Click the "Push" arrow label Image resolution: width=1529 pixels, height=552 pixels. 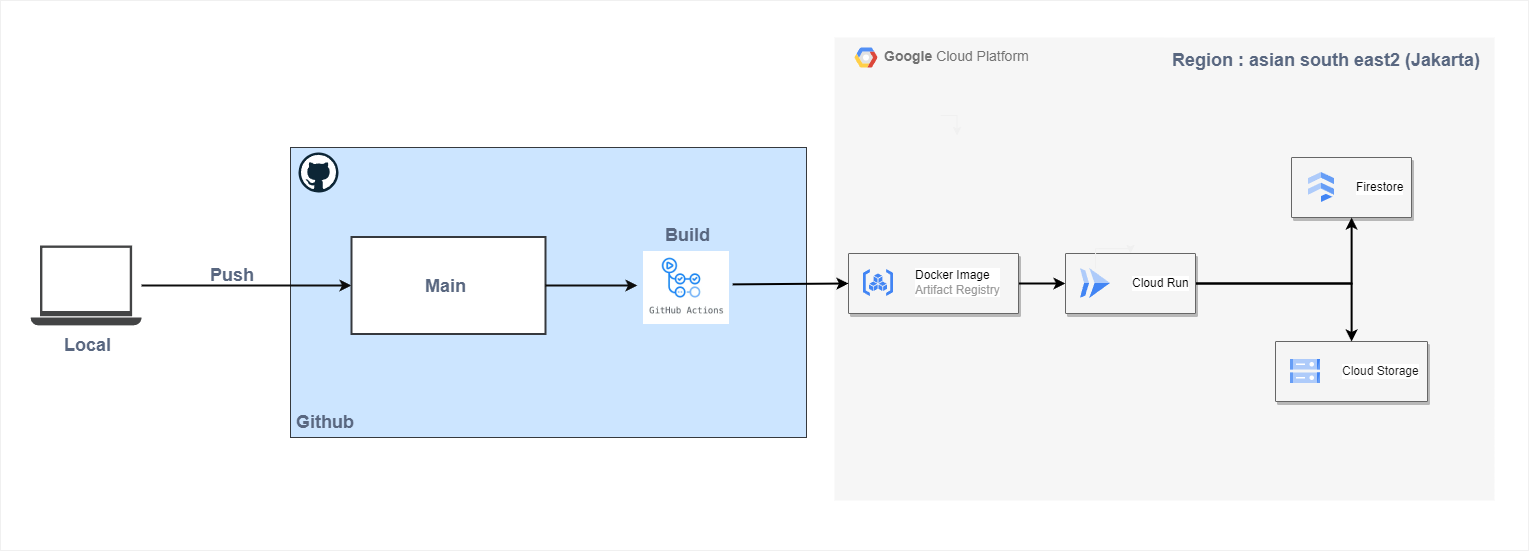coord(232,275)
